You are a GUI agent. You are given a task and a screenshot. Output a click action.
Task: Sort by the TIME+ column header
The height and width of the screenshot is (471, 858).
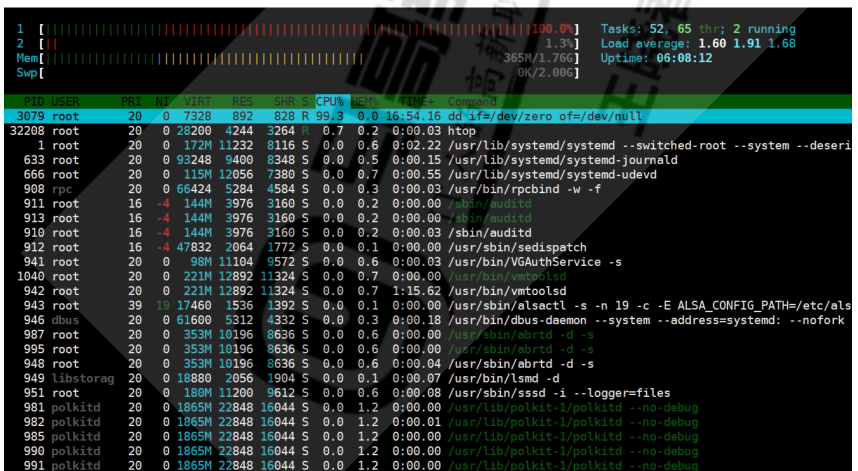coord(416,102)
